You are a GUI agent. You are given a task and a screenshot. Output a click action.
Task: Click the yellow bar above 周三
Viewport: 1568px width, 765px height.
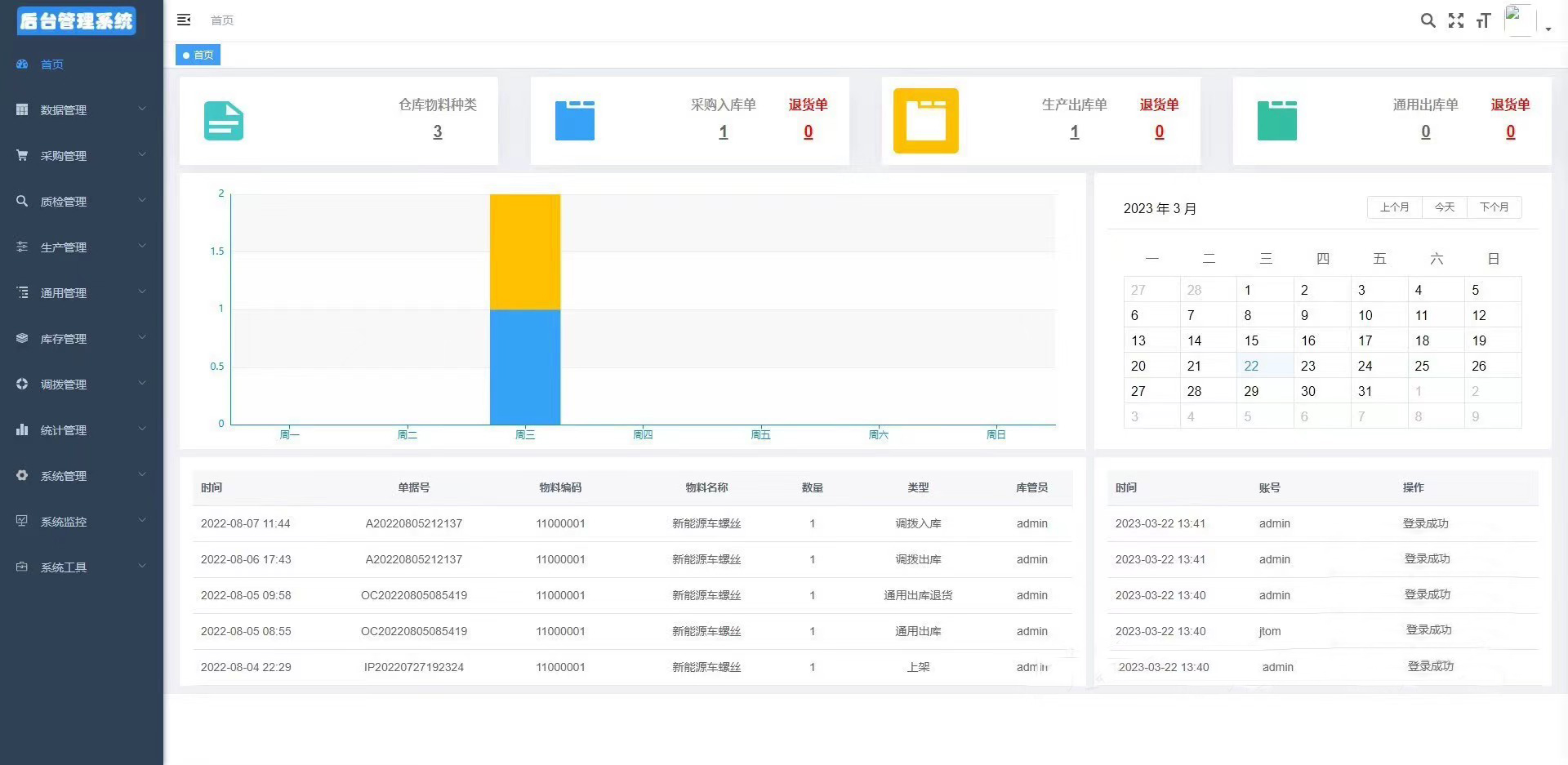point(525,251)
